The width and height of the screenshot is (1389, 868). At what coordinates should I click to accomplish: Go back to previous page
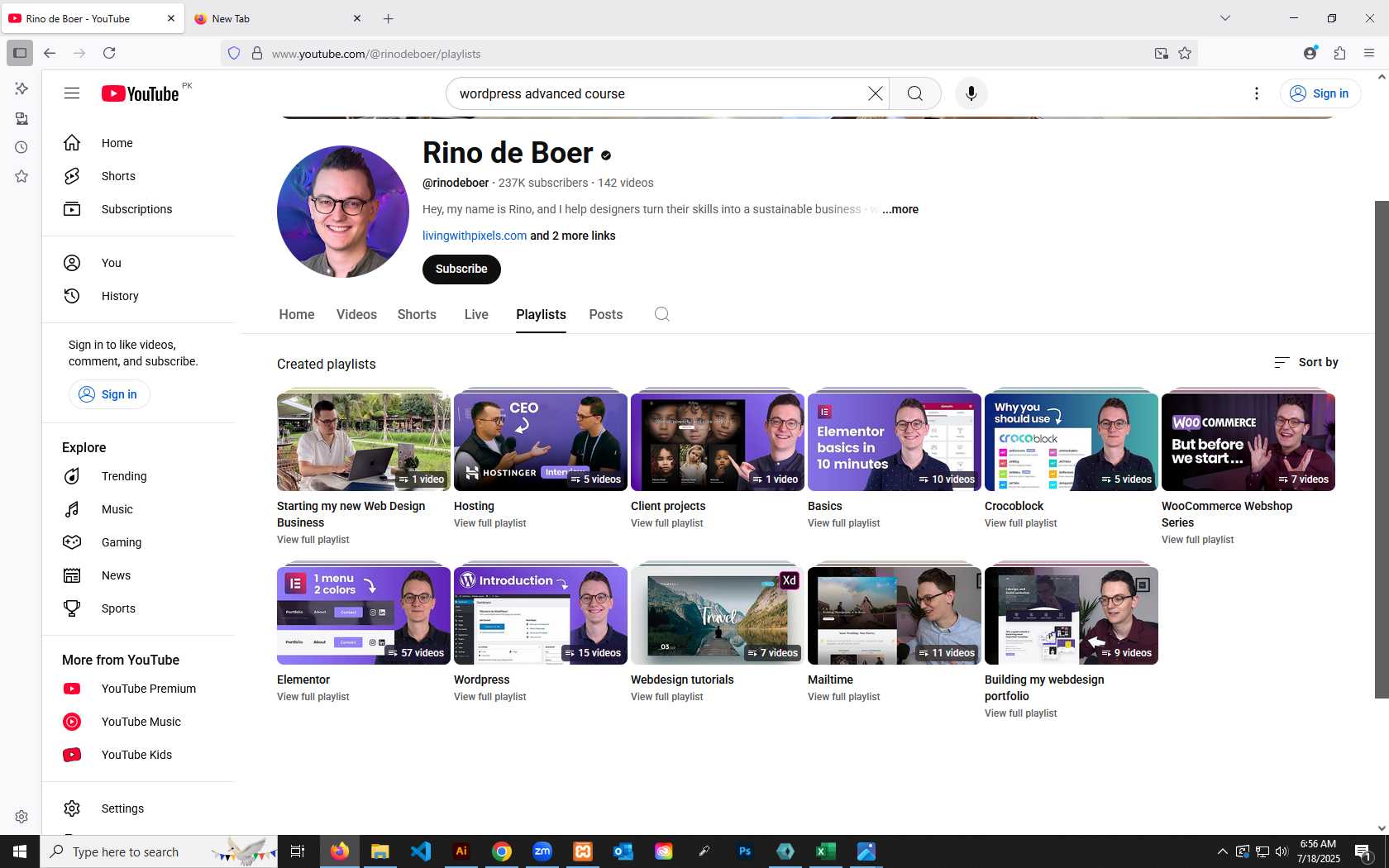coord(50,53)
